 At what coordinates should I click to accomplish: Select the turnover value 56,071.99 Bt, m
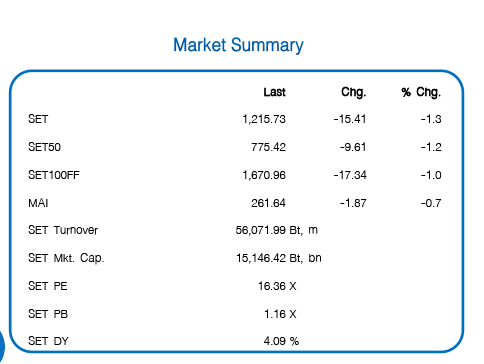click(x=277, y=230)
